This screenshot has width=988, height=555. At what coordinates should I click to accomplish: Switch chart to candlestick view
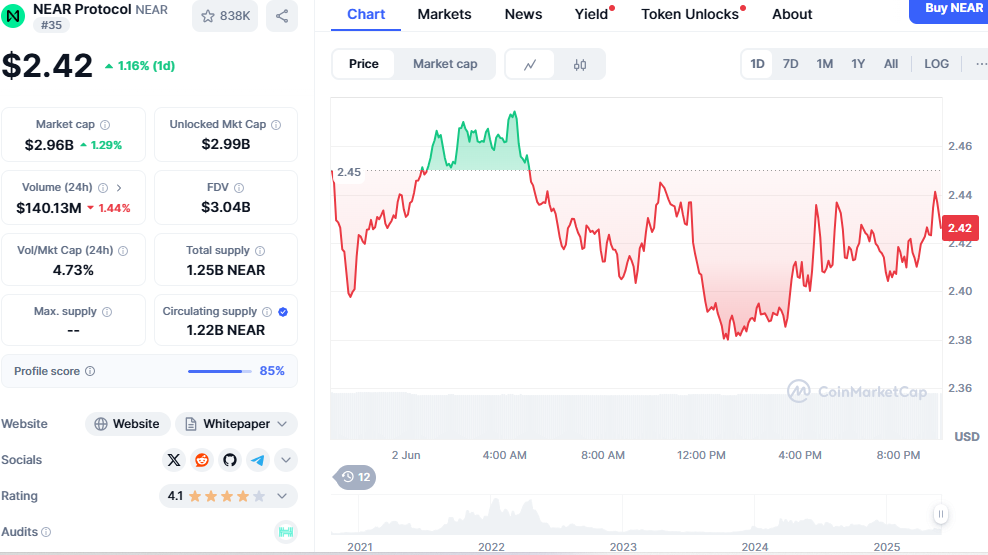click(580, 64)
